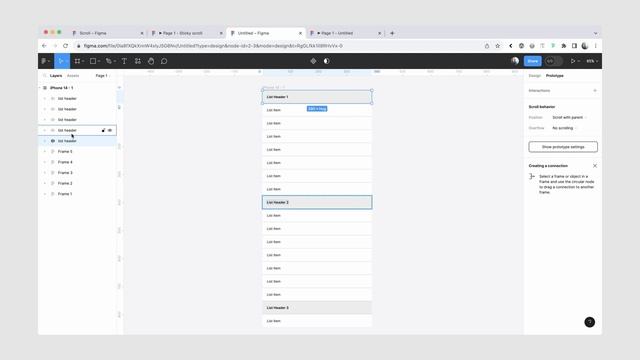640x360 pixels.
Task: Toggle visibility eye on hovered list header layer
Action: [x=110, y=130]
